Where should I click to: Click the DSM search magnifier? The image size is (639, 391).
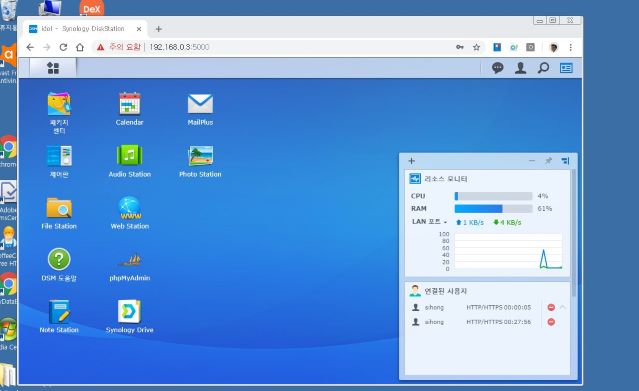coord(543,68)
